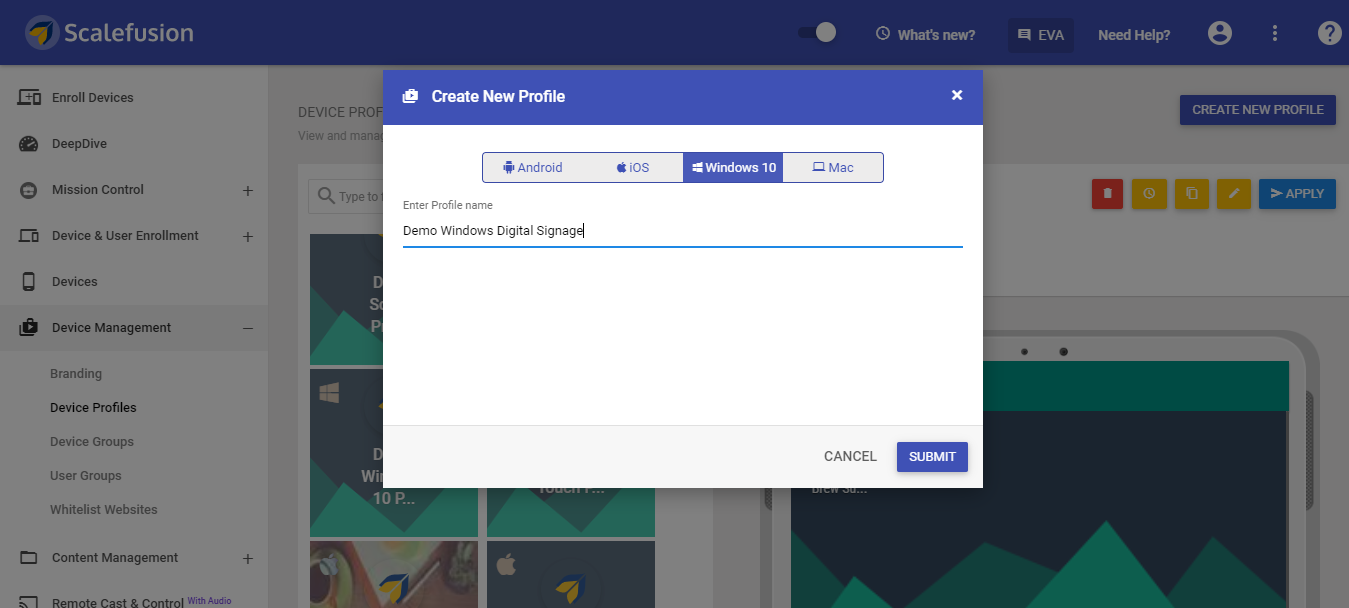Click the profile name input field
This screenshot has height=608, width=1349.
(682, 231)
